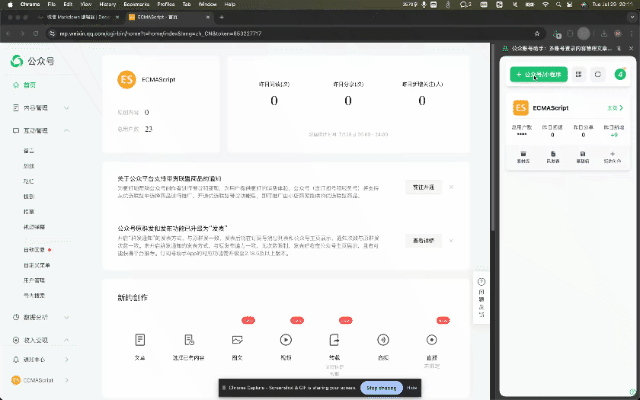
Task: Click the refresh icon in side panel
Action: coord(598,74)
